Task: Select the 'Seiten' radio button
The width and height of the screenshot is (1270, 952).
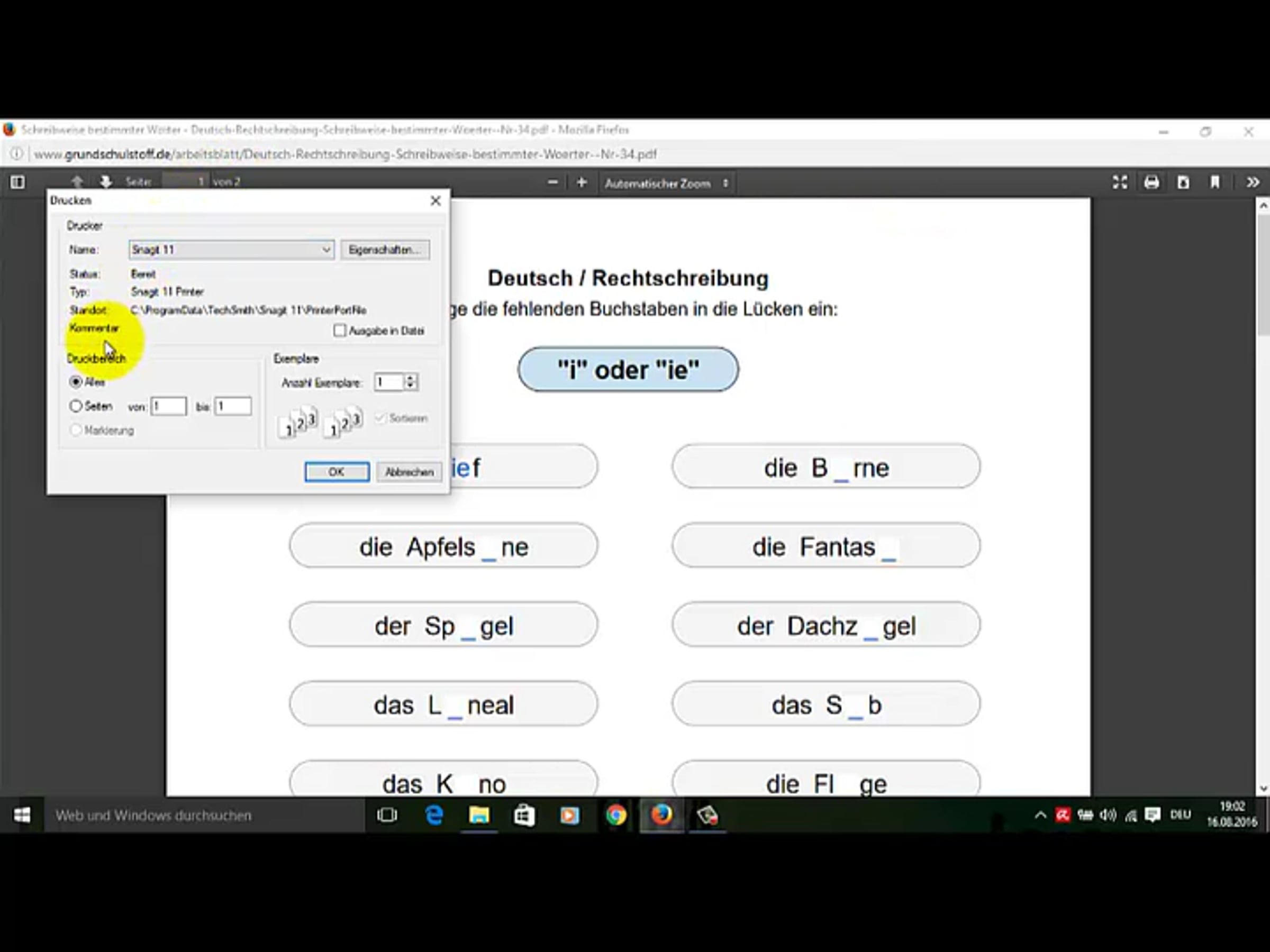Action: pyautogui.click(x=75, y=406)
